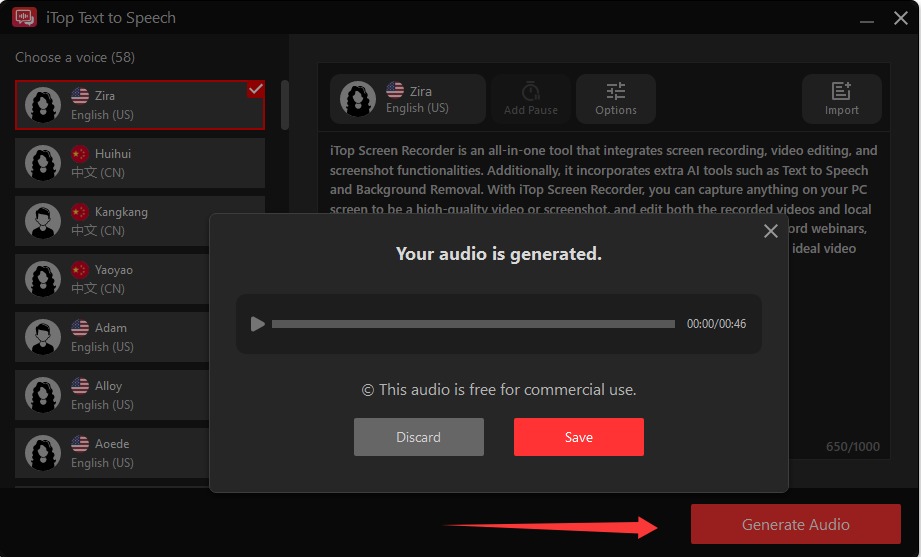921x557 pixels.
Task: Pick the Yaoyao voice
Action: coord(112,279)
